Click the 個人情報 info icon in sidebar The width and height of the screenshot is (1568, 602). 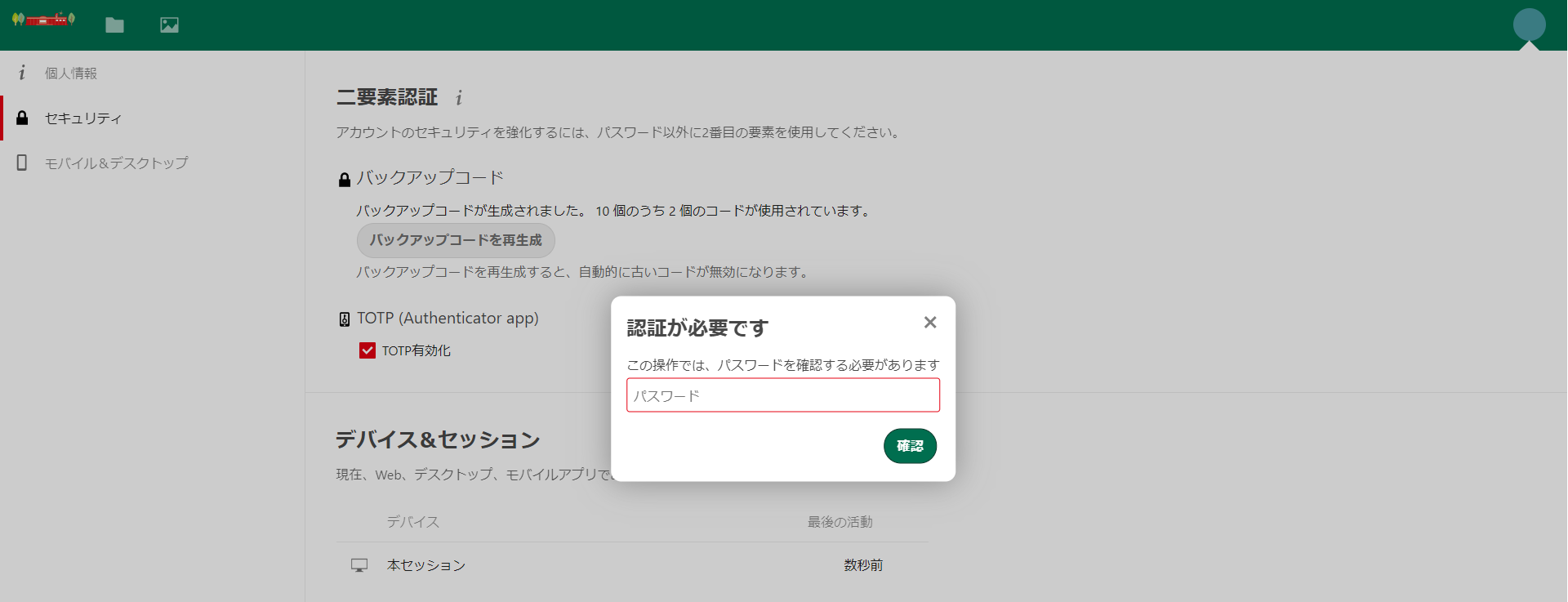(x=22, y=73)
